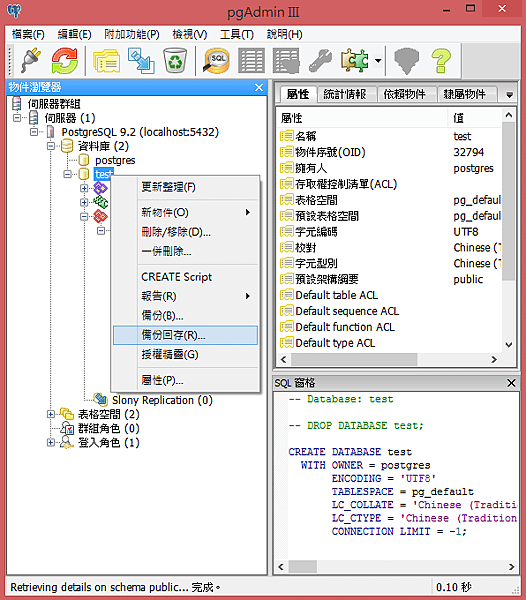Expand the 表格空間 (2) node
This screenshot has width=526, height=600.
click(50, 414)
